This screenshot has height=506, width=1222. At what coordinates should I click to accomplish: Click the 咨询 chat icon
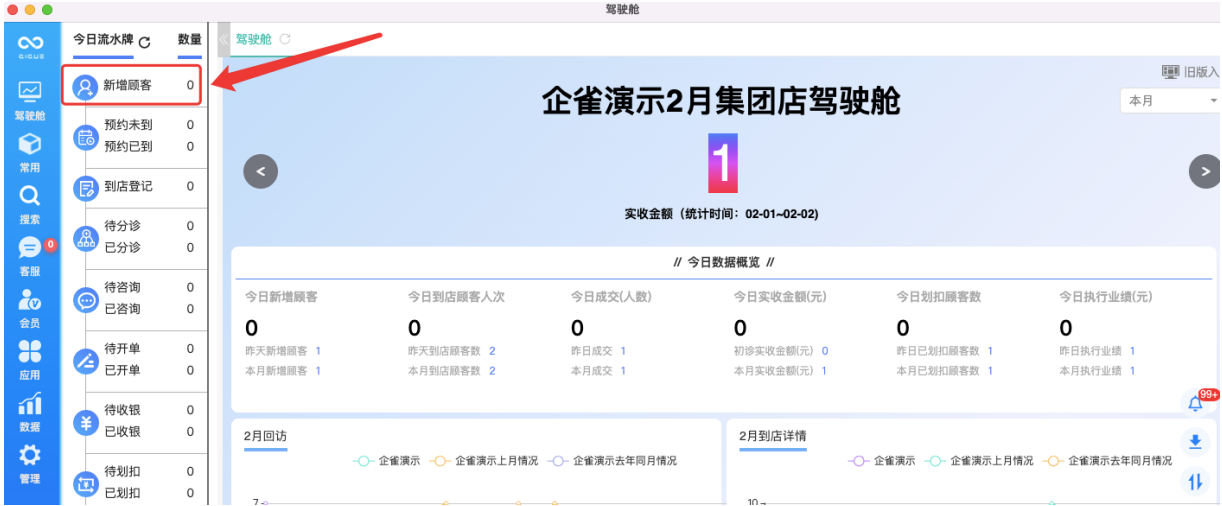pyautogui.click(x=86, y=299)
